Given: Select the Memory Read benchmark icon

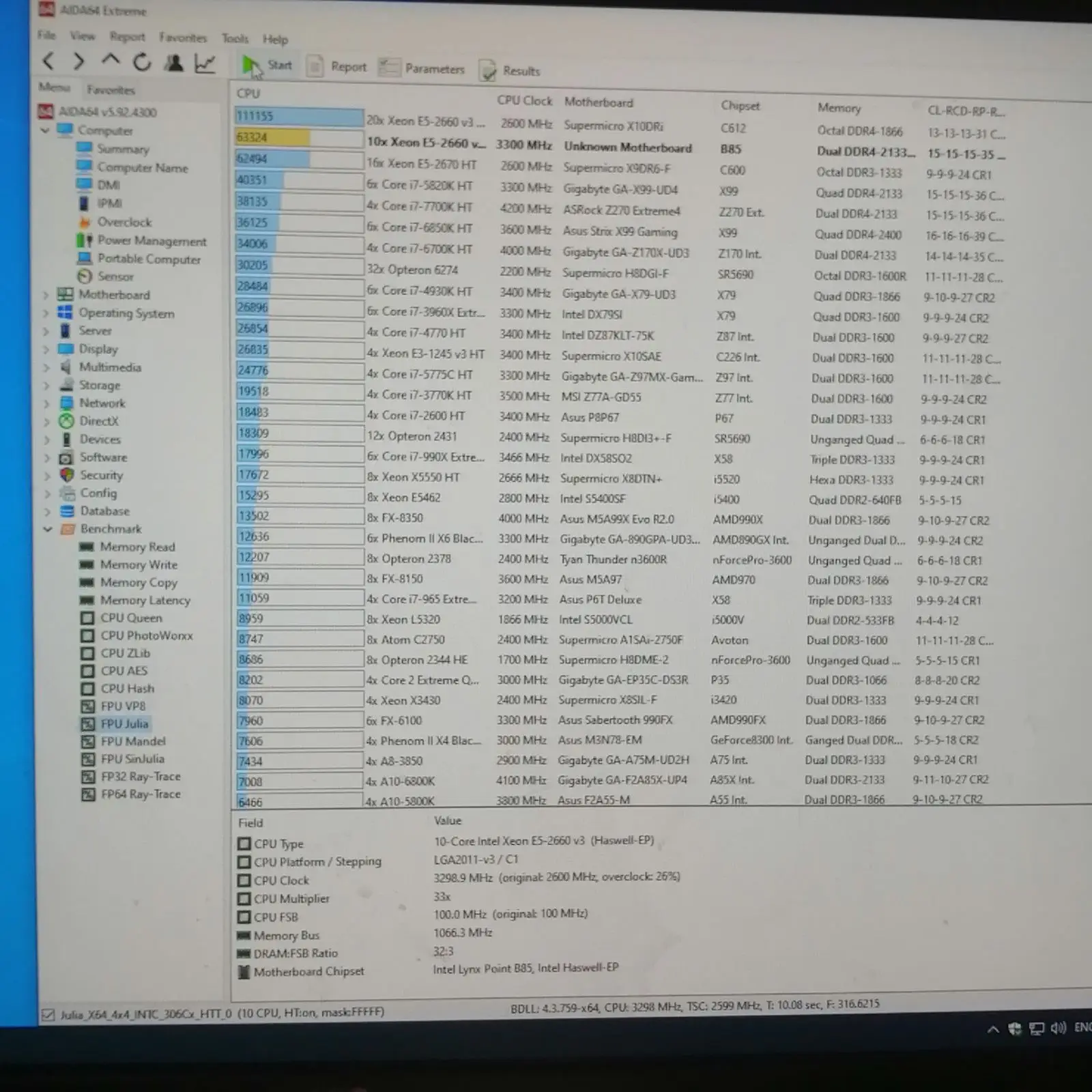Looking at the screenshot, I should click(87, 547).
